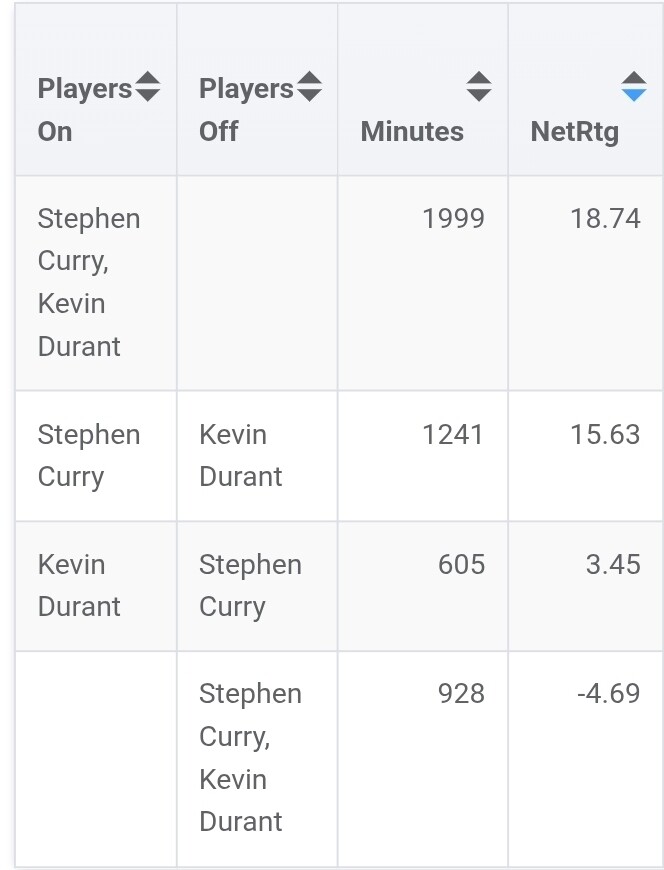Screen dimensions: 664x870
Task: Sort table by Players On header
Action: click(x=84, y=110)
